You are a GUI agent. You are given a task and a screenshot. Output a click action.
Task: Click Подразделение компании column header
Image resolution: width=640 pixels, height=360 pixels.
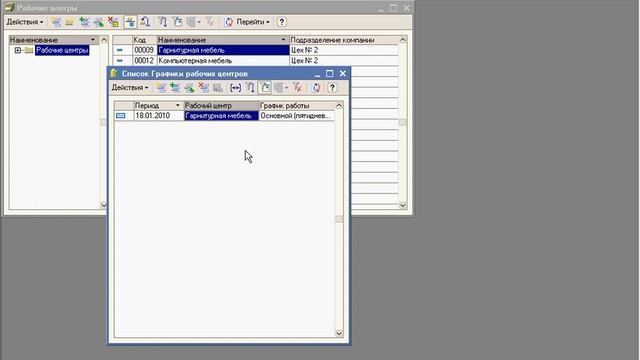[344, 40]
